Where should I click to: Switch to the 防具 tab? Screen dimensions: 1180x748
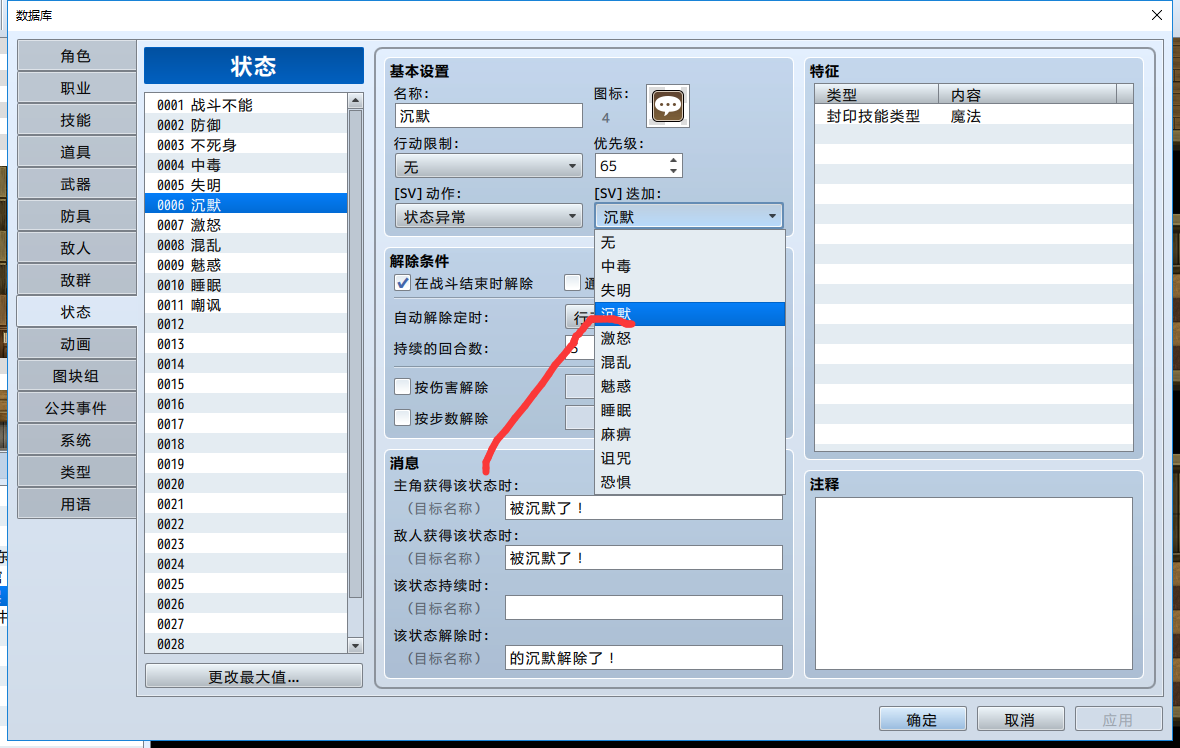pyautogui.click(x=76, y=216)
